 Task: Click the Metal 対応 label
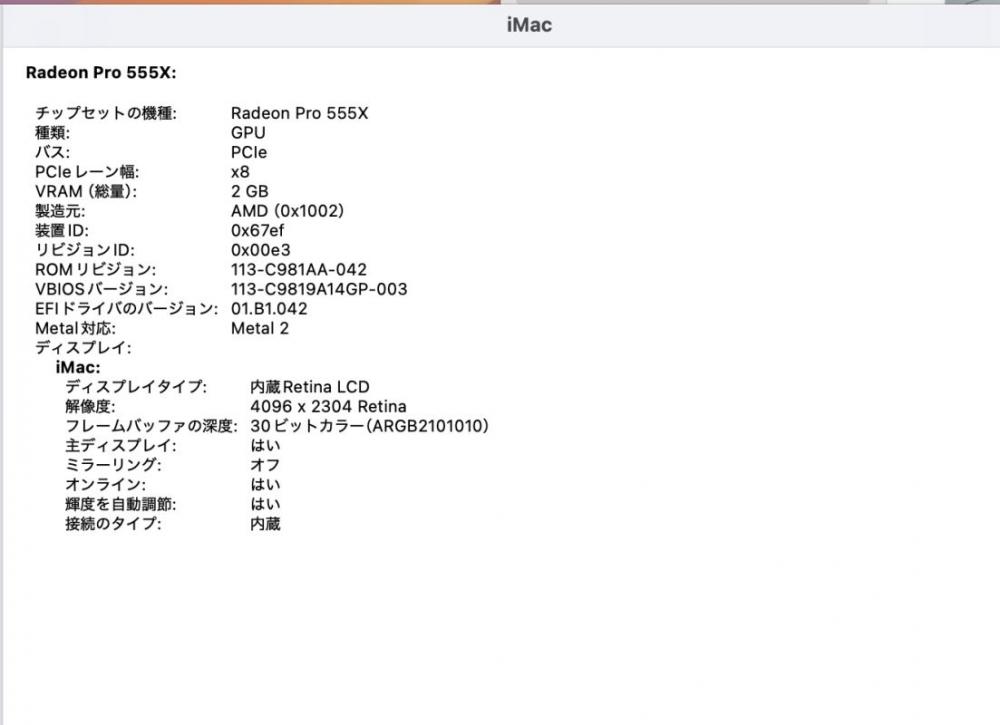tap(75, 329)
